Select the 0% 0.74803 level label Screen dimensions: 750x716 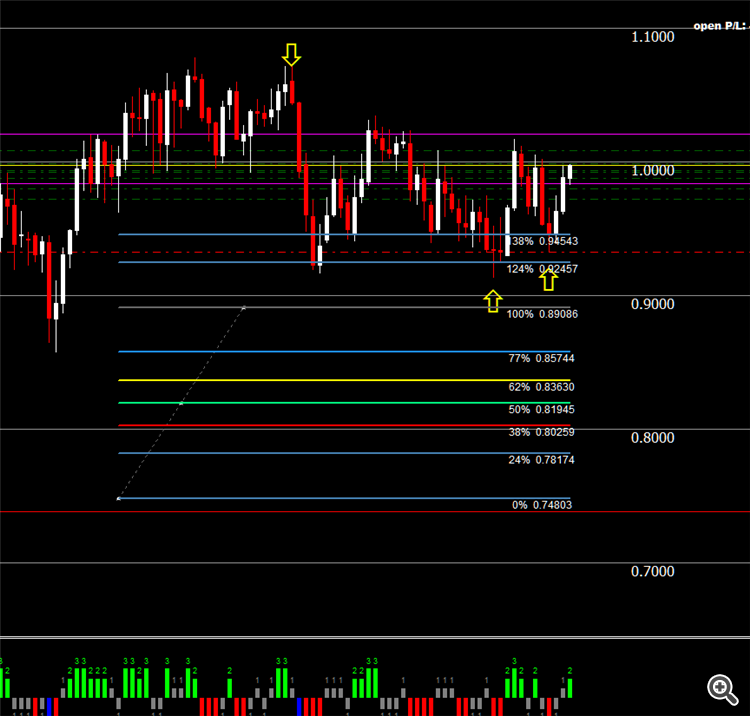tap(542, 505)
